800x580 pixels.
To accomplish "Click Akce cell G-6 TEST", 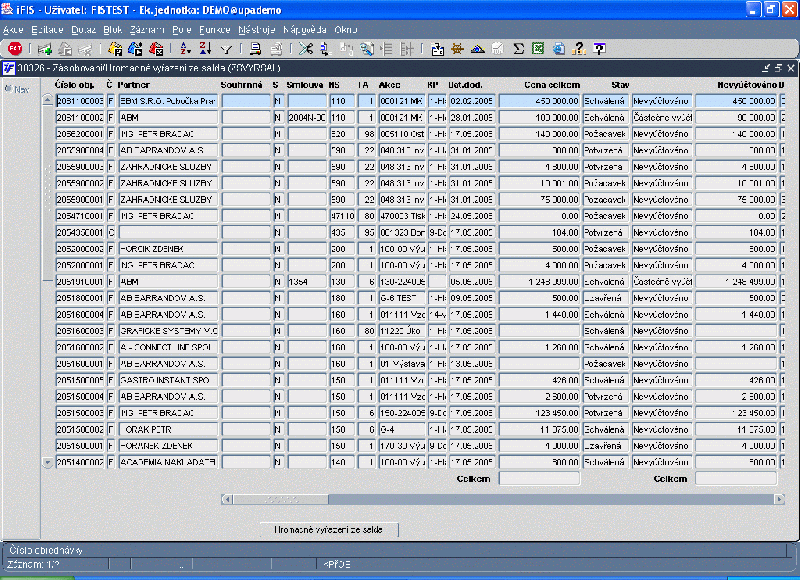I will pos(402,298).
